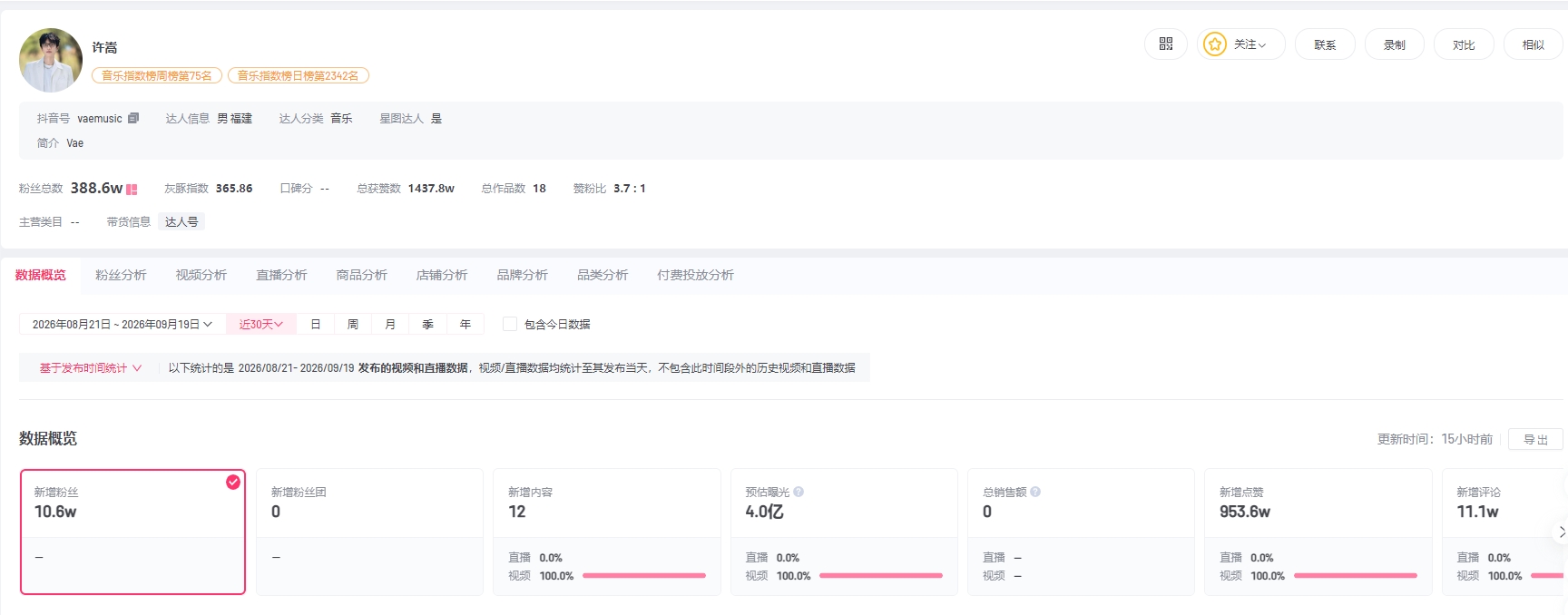Select the 新增内容 data card
This screenshot has height=615, width=1568.
607,532
